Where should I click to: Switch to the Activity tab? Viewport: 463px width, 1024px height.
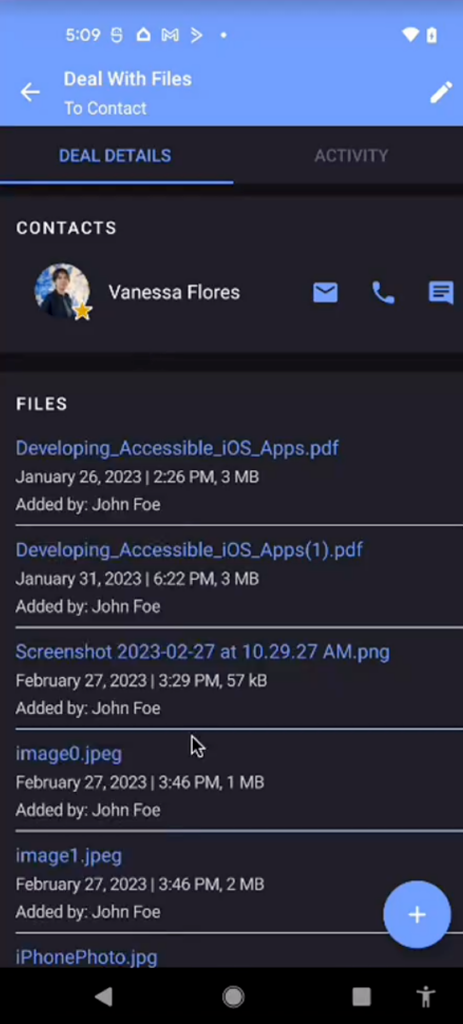351,155
